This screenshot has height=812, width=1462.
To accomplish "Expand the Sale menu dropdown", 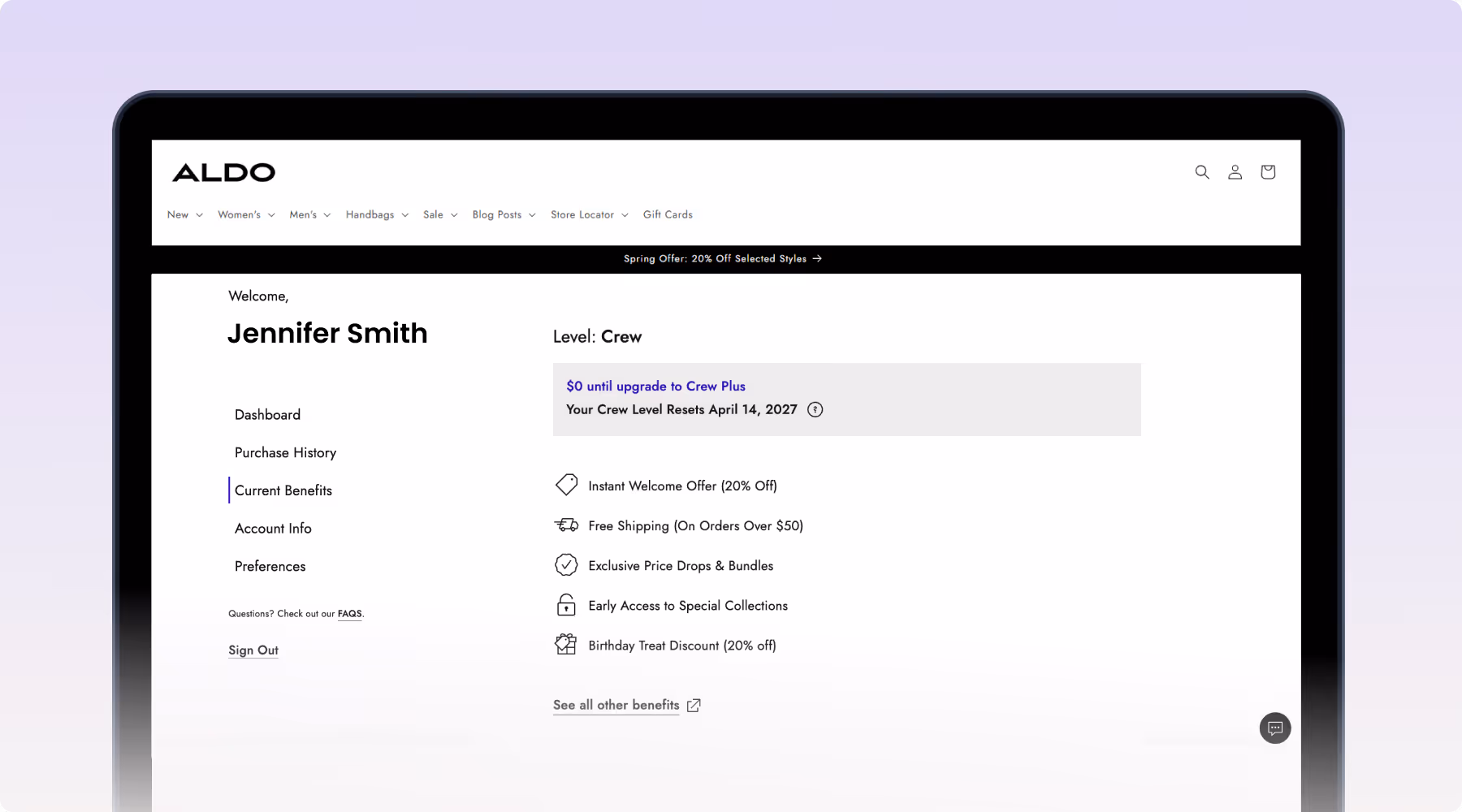I will coord(440,215).
